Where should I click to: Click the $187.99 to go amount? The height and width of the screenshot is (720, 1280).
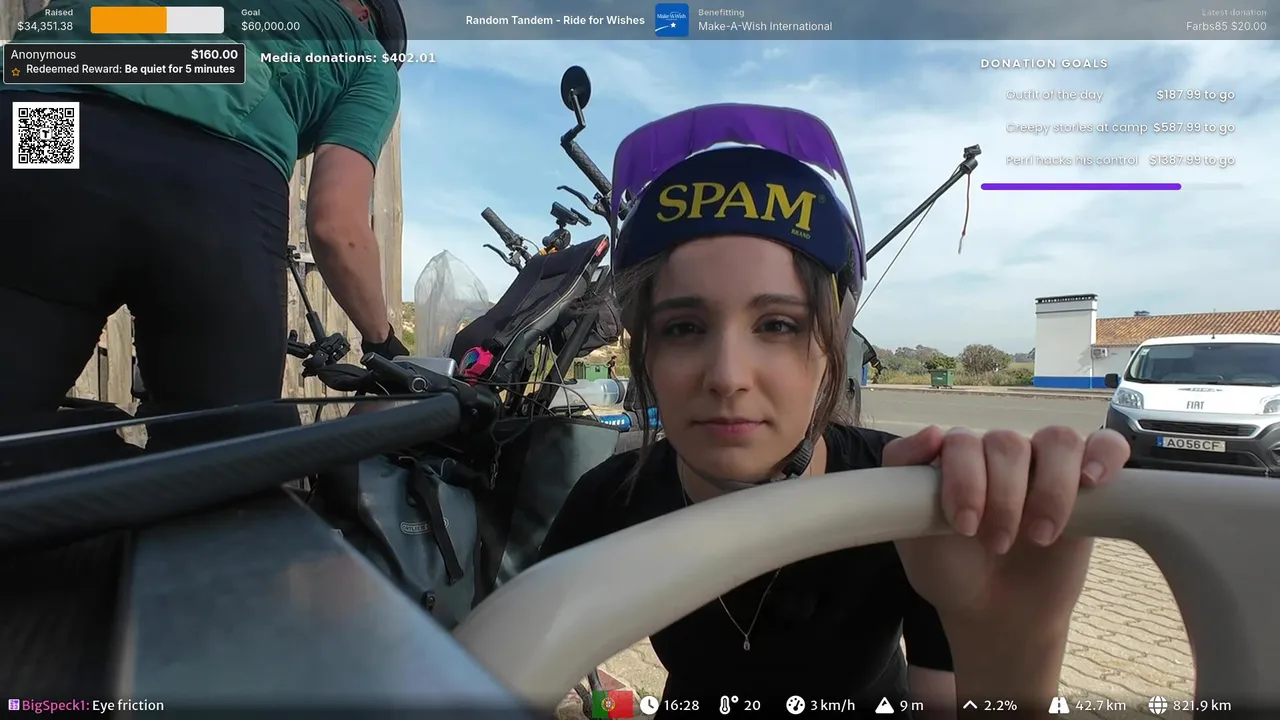[1195, 95]
